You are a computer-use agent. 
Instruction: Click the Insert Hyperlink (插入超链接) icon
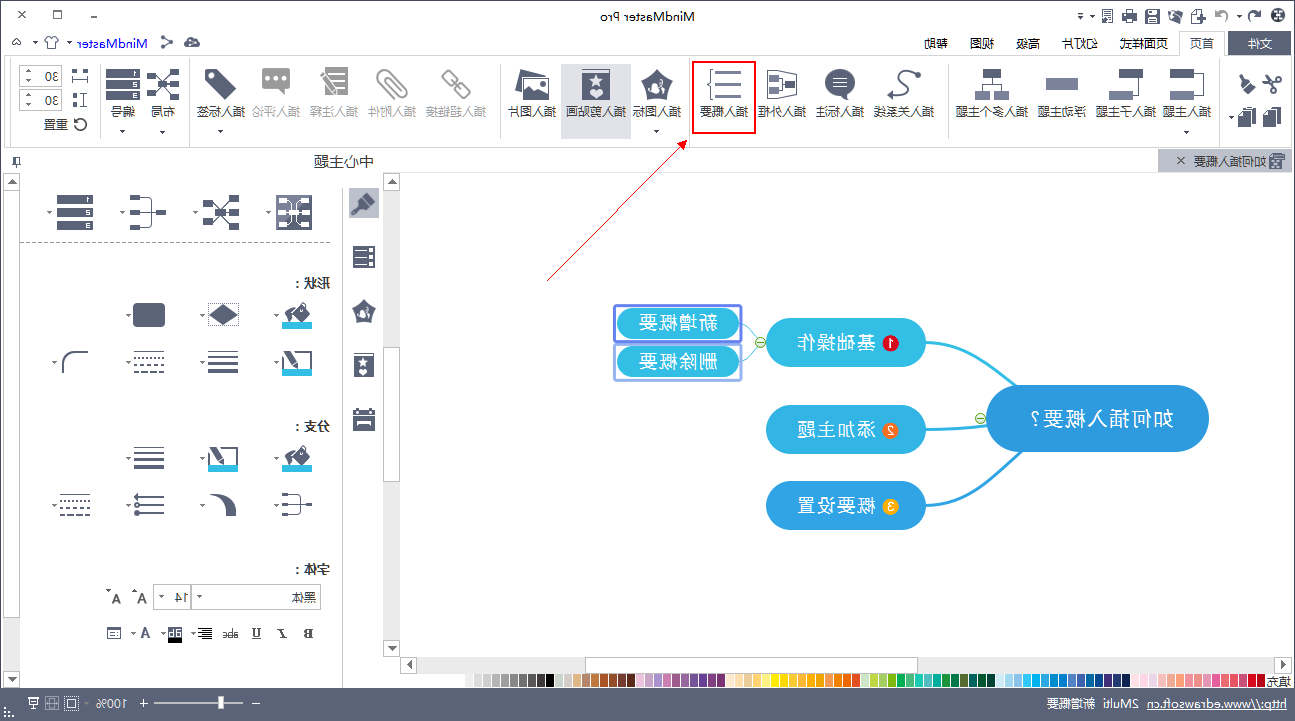[457, 84]
